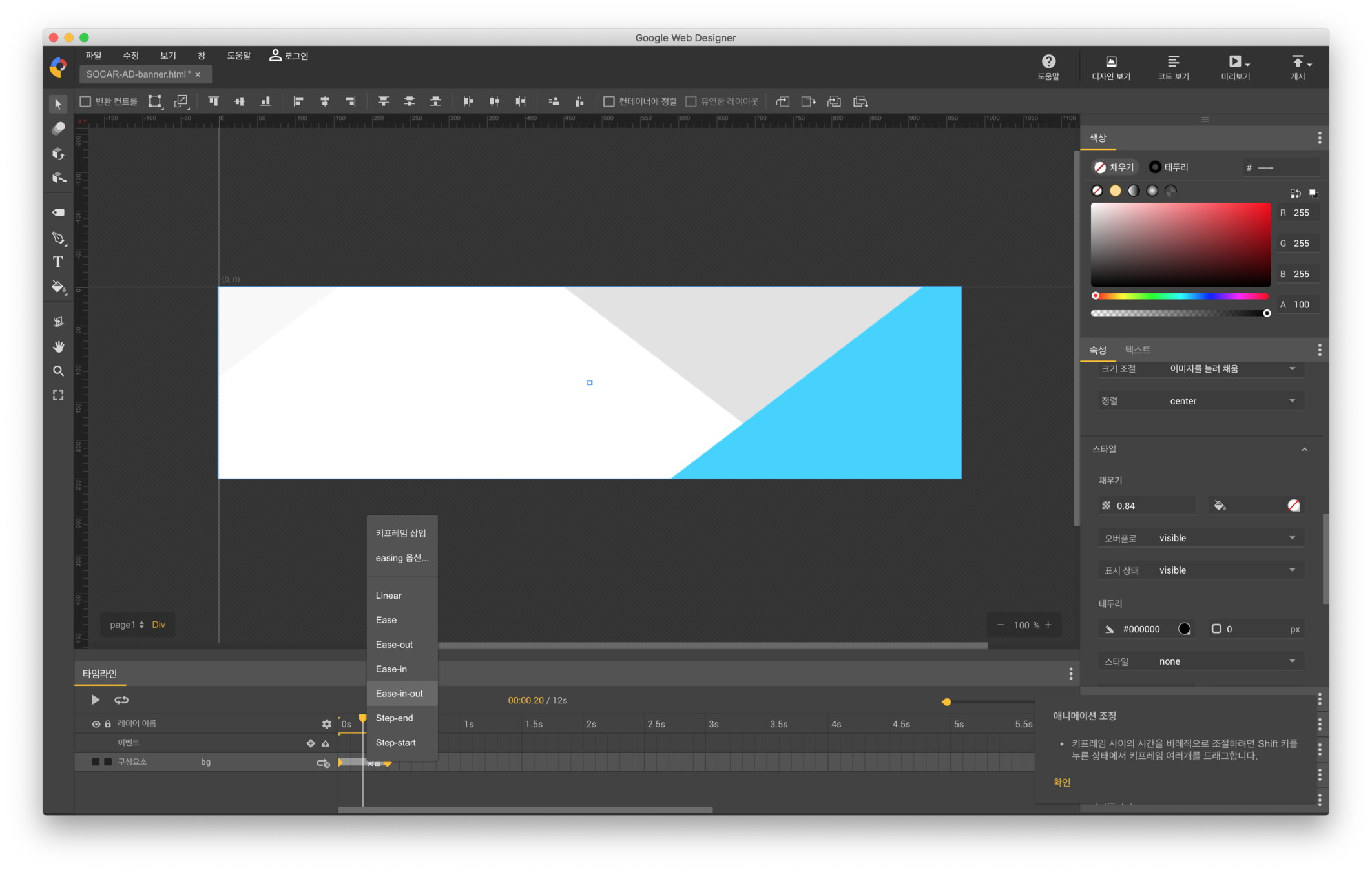Toggle eye visibility in timeline header
Image resolution: width=1372 pixels, height=872 pixels.
point(96,724)
